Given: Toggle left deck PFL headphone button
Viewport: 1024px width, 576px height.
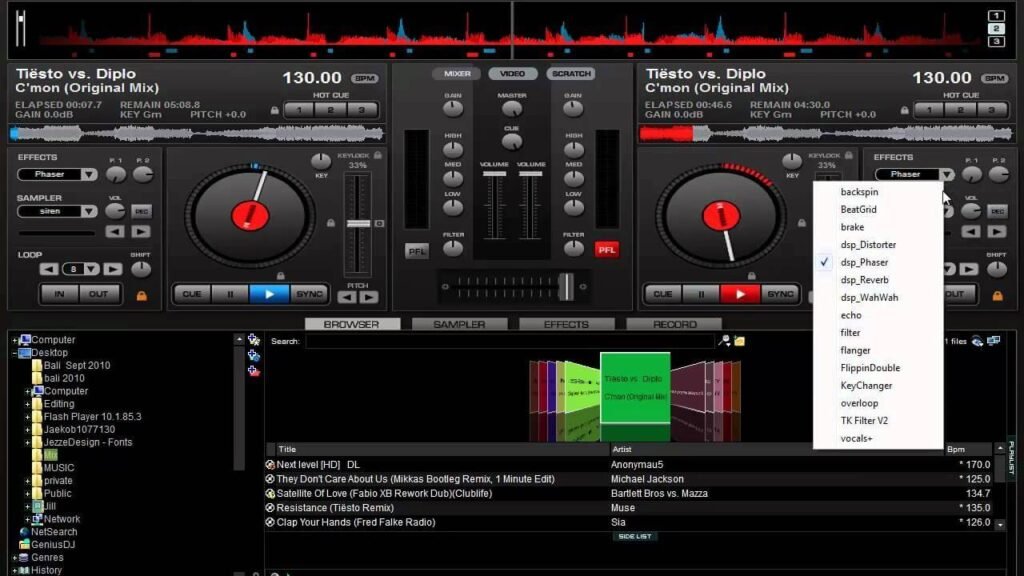Looking at the screenshot, I should pos(417,251).
